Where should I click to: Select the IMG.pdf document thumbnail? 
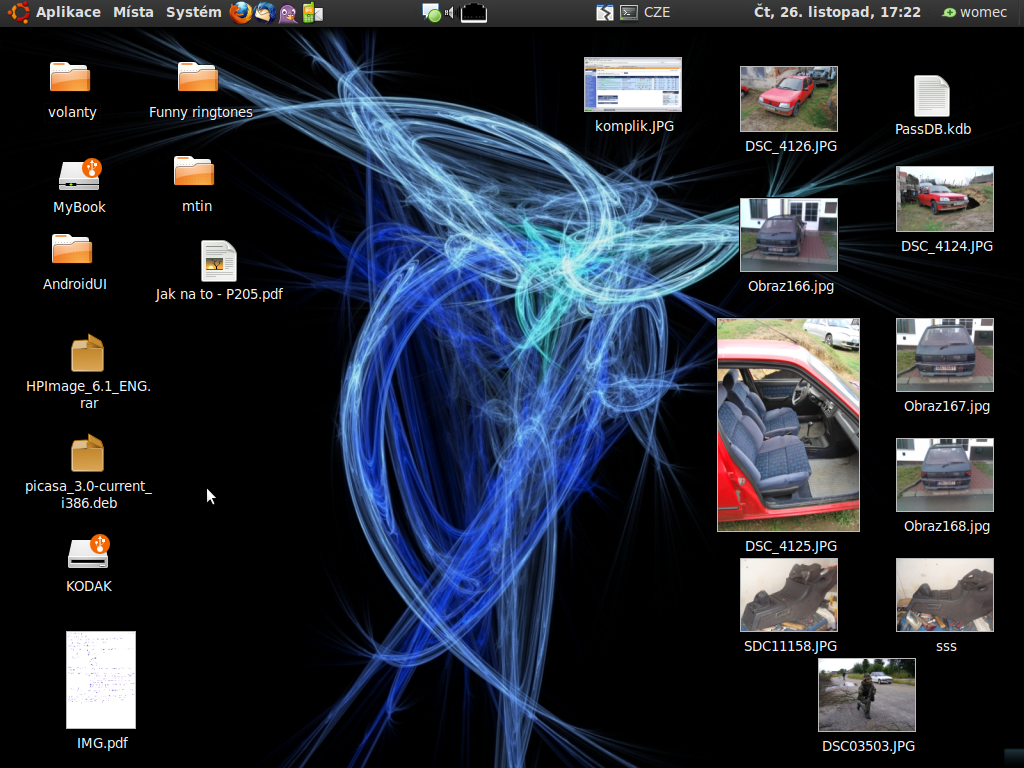point(101,680)
